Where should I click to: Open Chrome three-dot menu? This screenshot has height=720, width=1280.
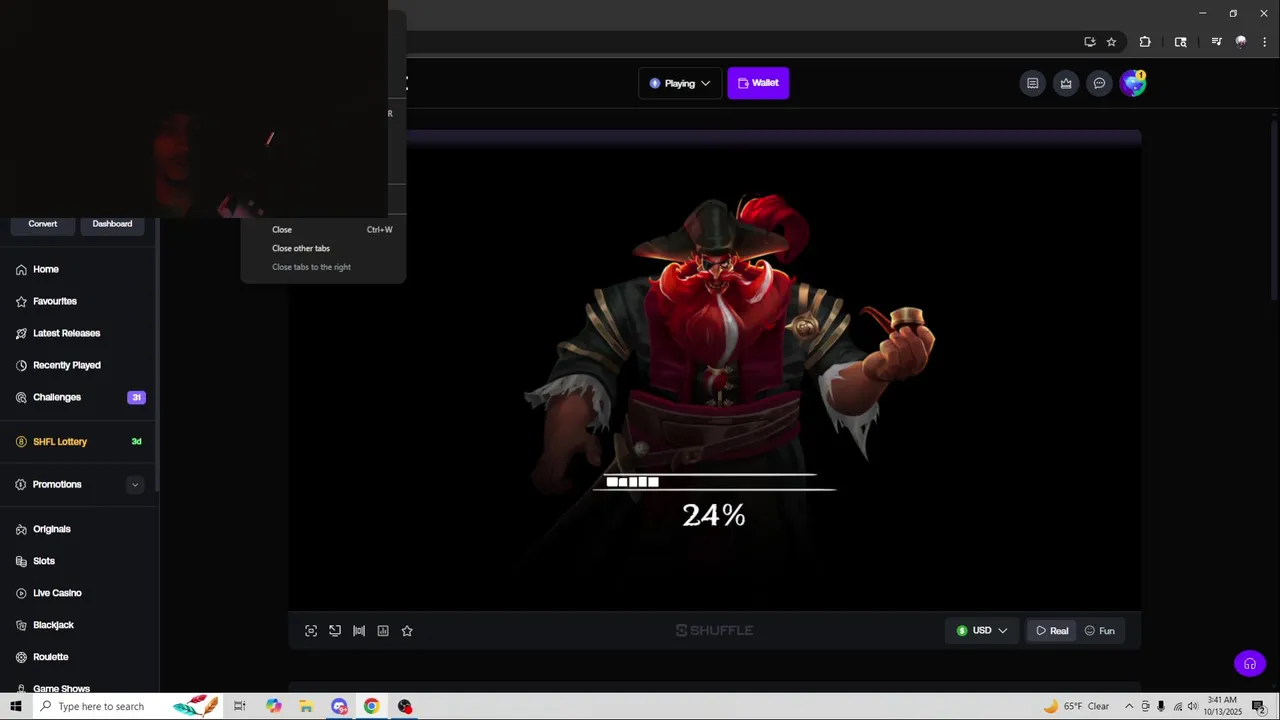[x=1265, y=42]
